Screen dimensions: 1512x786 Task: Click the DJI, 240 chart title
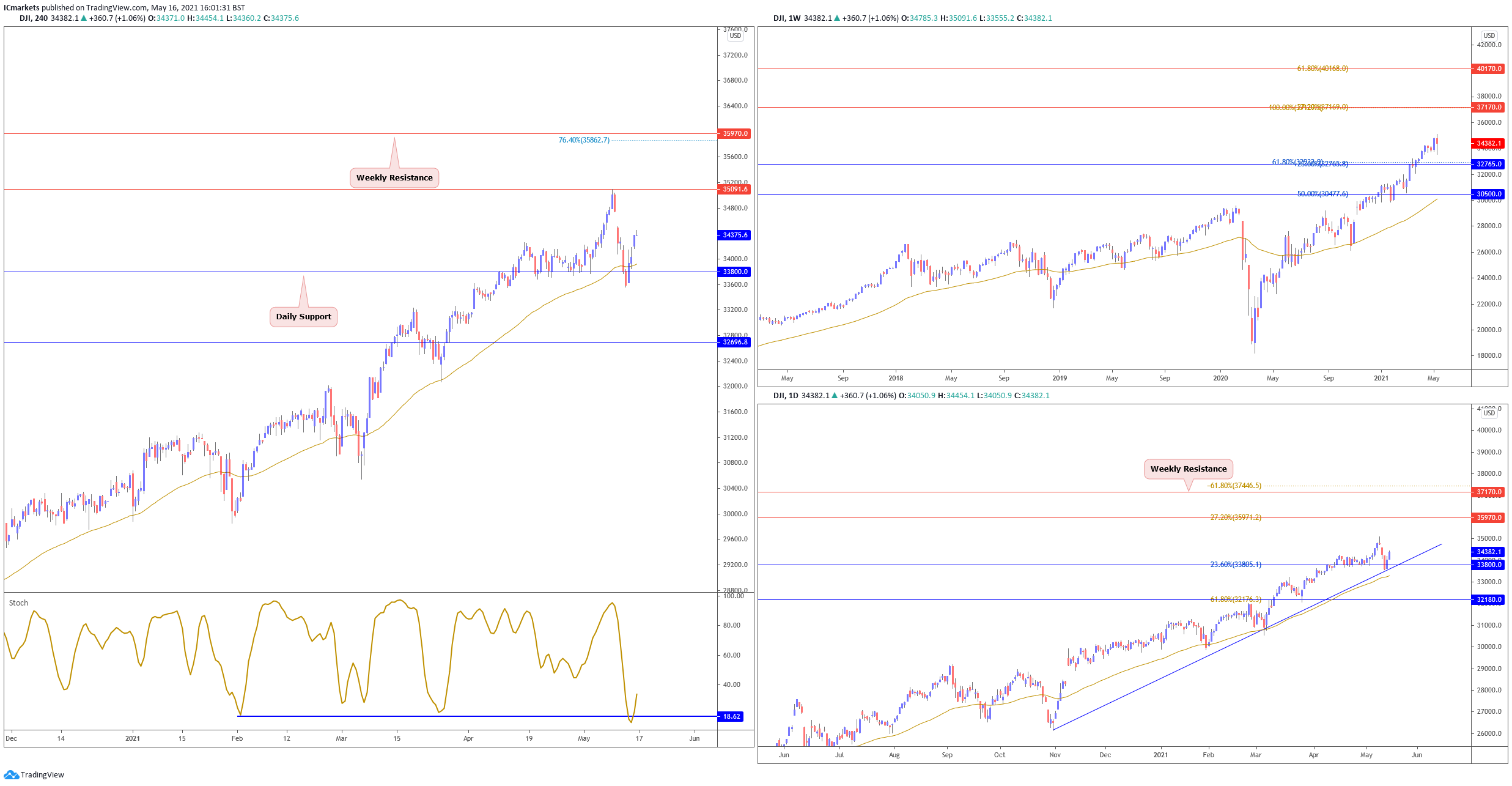[34, 18]
